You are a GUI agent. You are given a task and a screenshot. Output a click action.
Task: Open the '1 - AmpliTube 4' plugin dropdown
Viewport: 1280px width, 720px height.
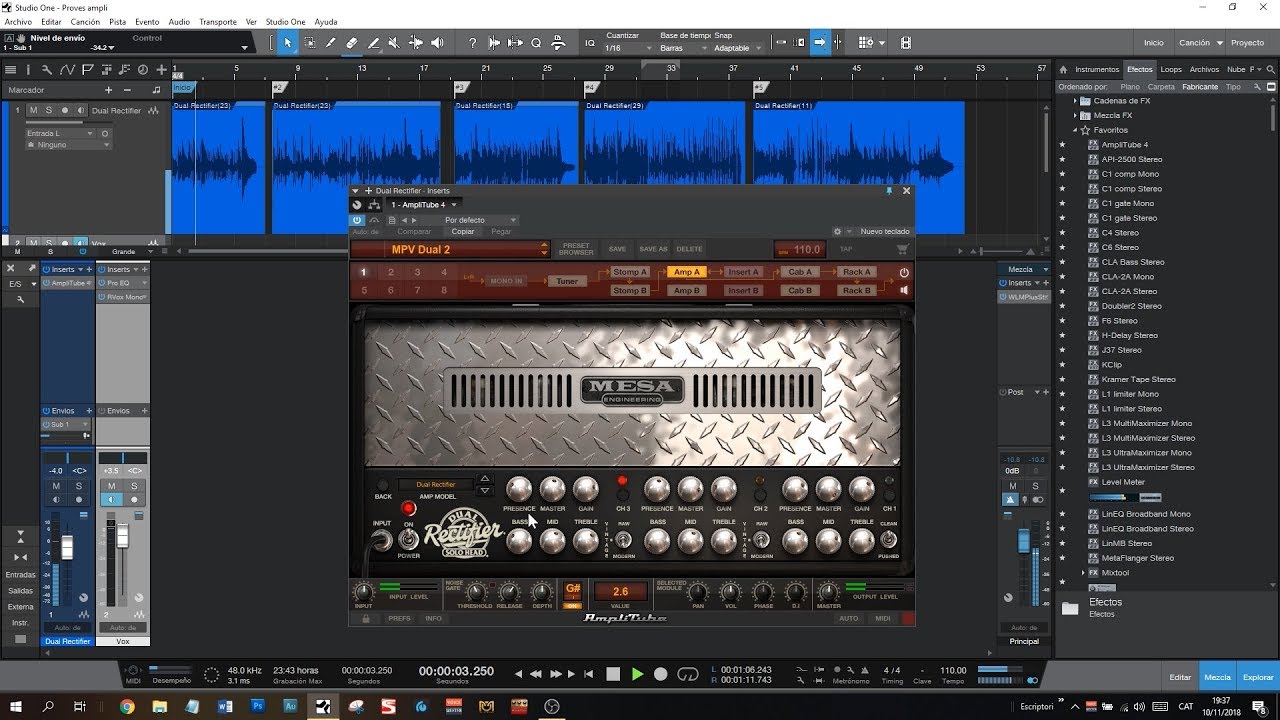coord(423,205)
